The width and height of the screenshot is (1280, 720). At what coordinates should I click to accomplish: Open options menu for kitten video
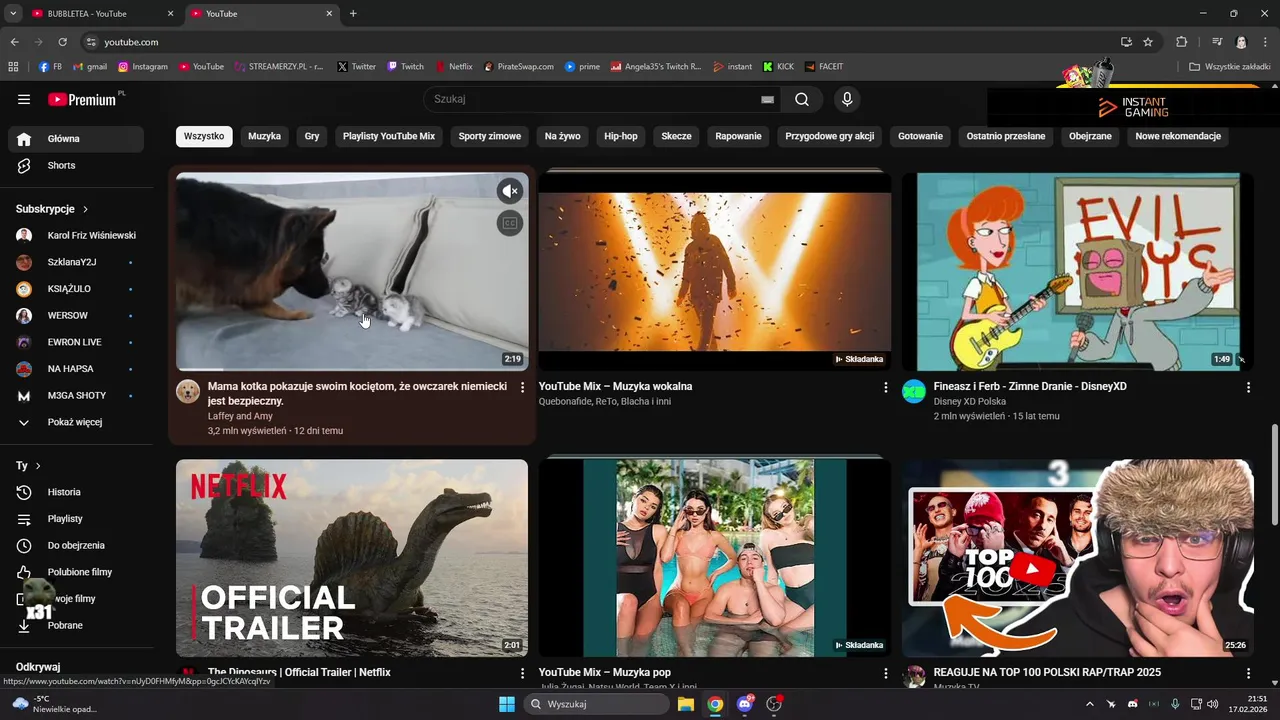tap(522, 387)
